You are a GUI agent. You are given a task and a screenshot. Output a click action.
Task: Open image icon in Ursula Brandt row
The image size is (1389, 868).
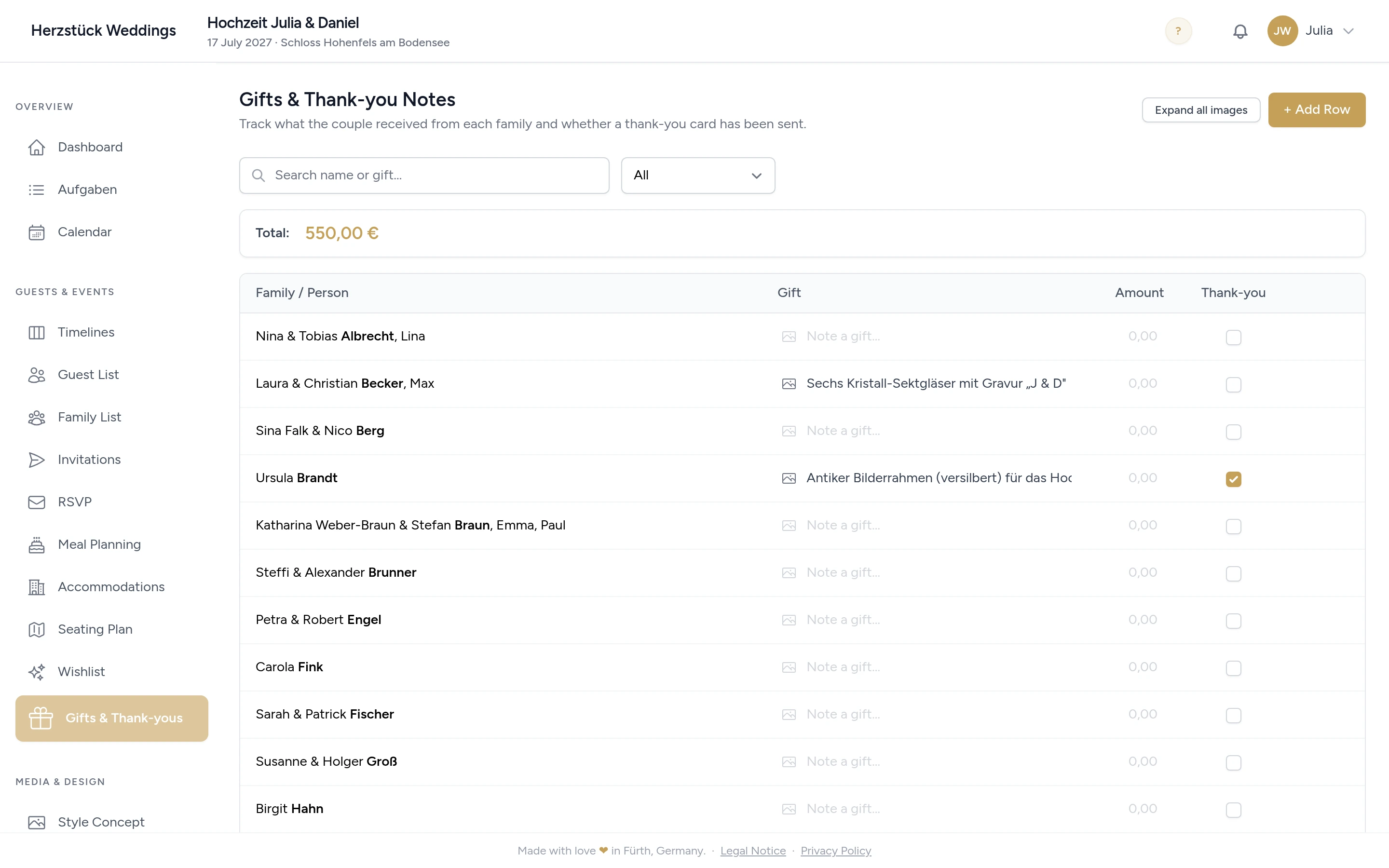[x=789, y=479]
